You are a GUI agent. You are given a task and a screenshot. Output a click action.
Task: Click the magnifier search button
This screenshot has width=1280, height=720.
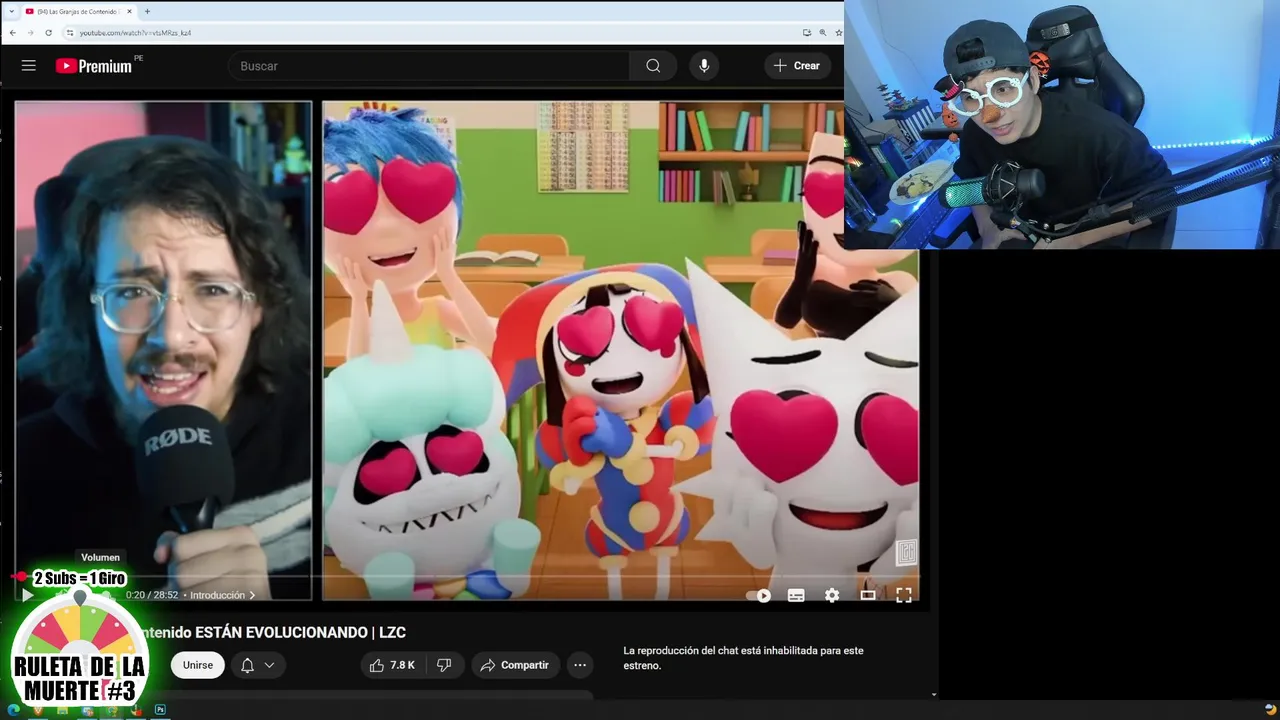click(653, 66)
